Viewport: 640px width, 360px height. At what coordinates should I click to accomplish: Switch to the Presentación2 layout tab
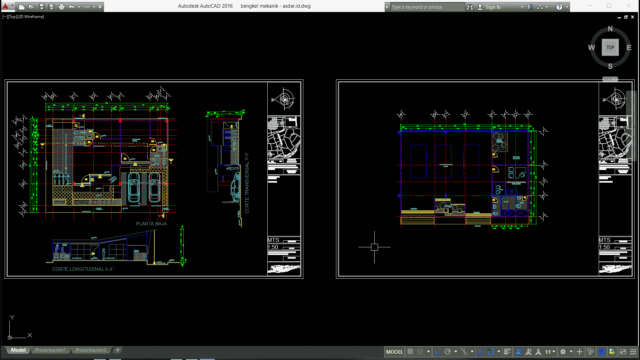coord(91,350)
